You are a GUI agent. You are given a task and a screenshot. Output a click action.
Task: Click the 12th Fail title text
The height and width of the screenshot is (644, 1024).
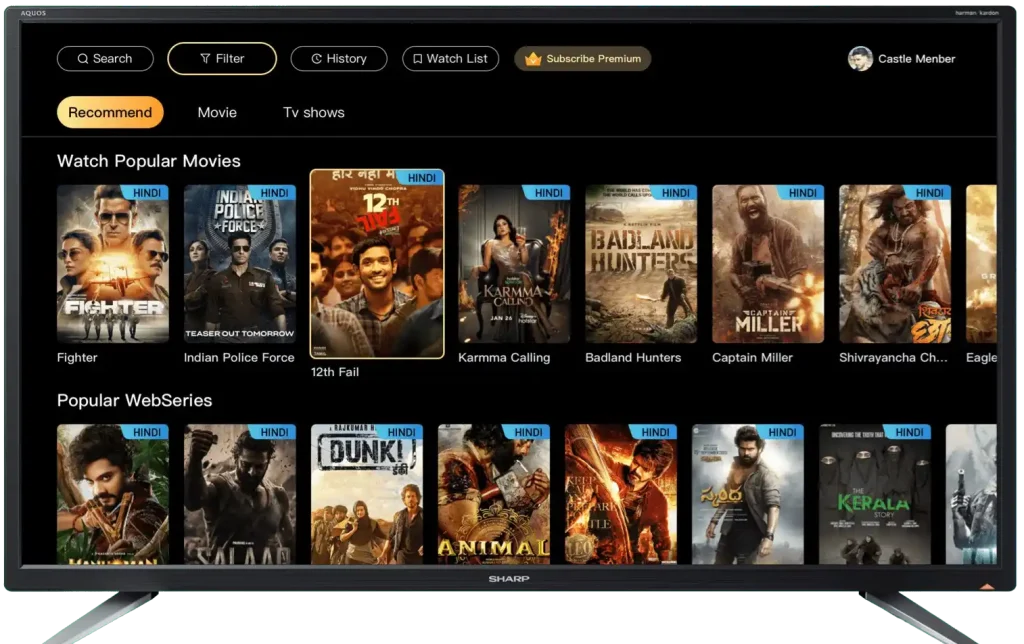[335, 372]
